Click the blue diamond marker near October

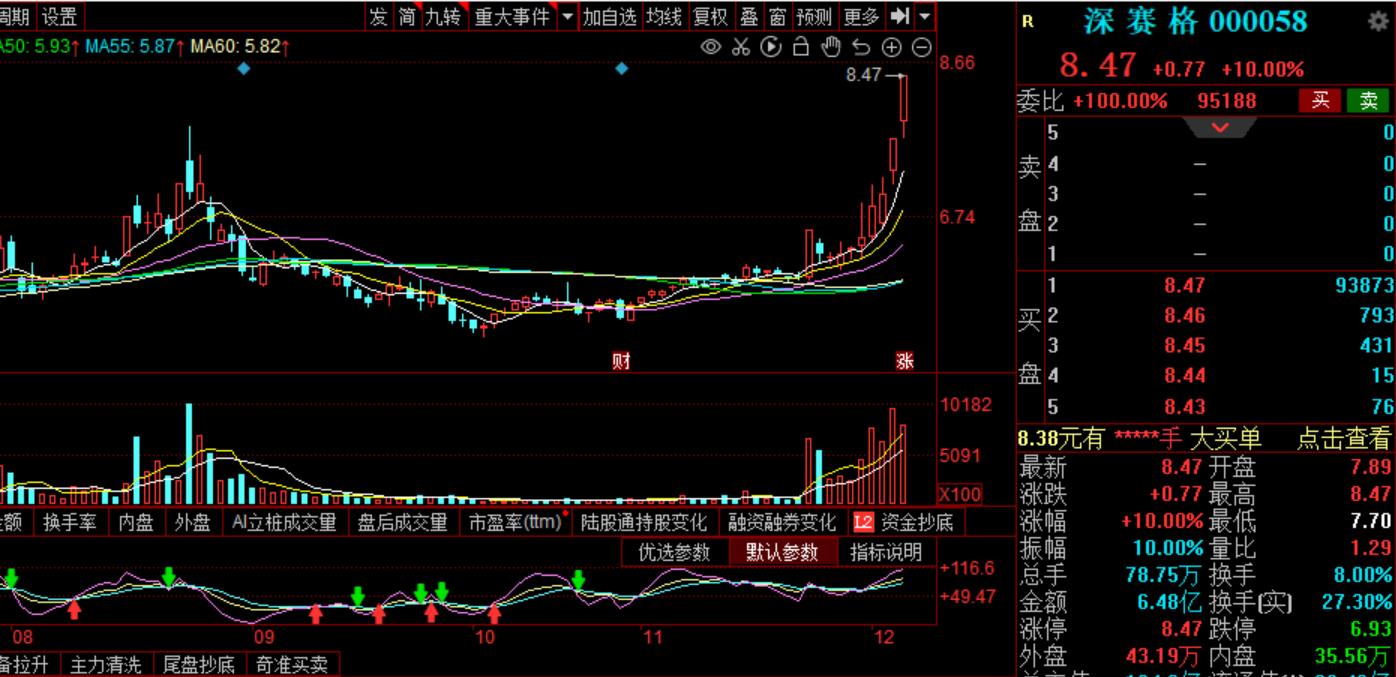pyautogui.click(x=622, y=68)
